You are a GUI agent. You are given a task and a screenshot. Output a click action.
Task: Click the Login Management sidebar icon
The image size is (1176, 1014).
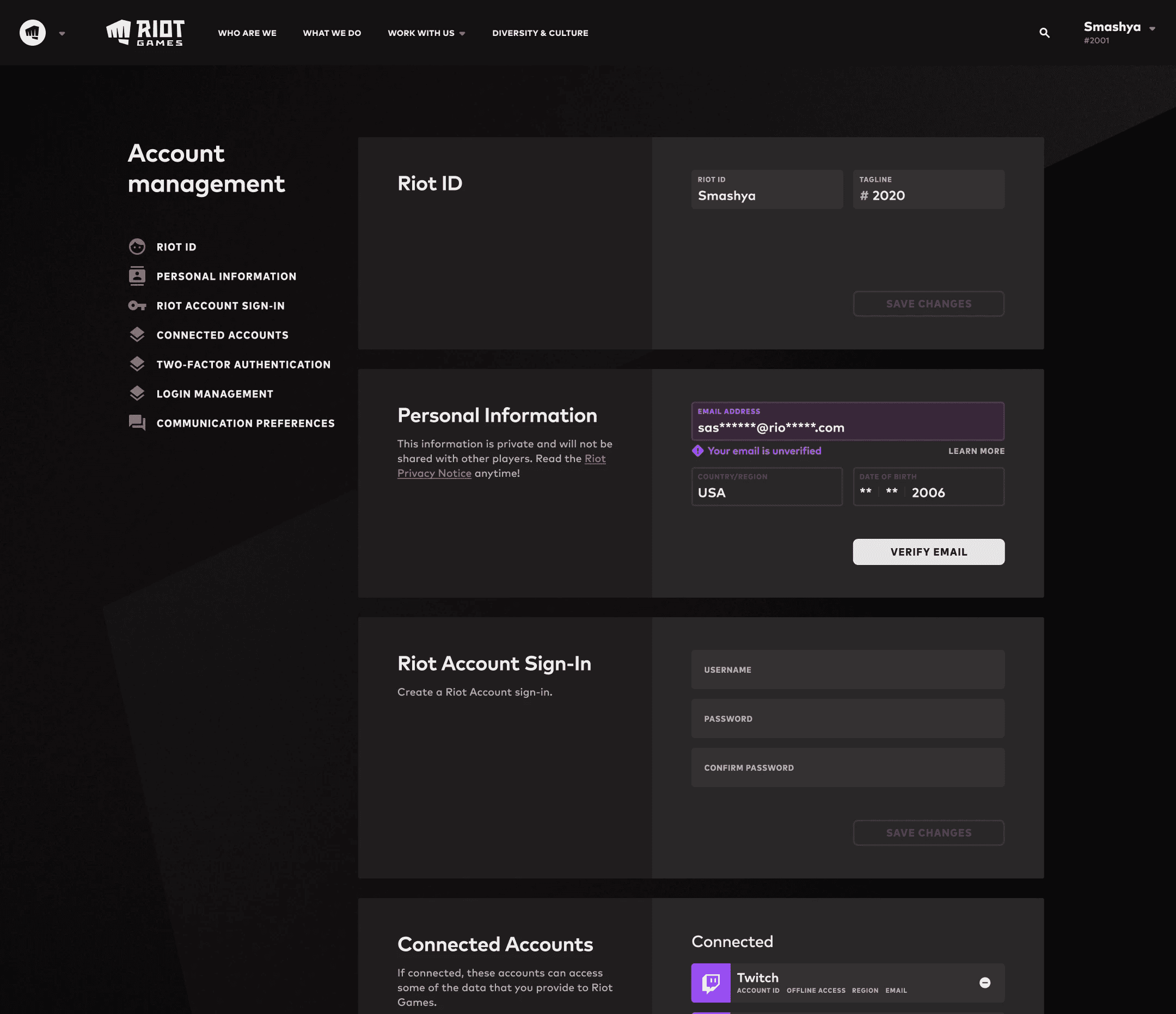coord(137,394)
